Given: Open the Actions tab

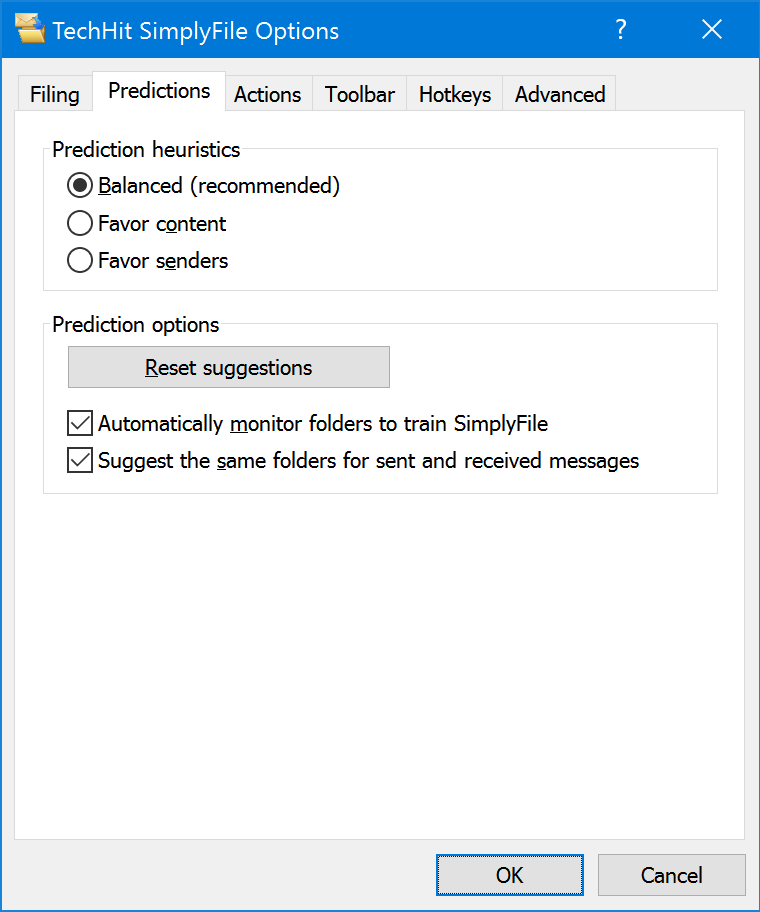Looking at the screenshot, I should pyautogui.click(x=267, y=94).
